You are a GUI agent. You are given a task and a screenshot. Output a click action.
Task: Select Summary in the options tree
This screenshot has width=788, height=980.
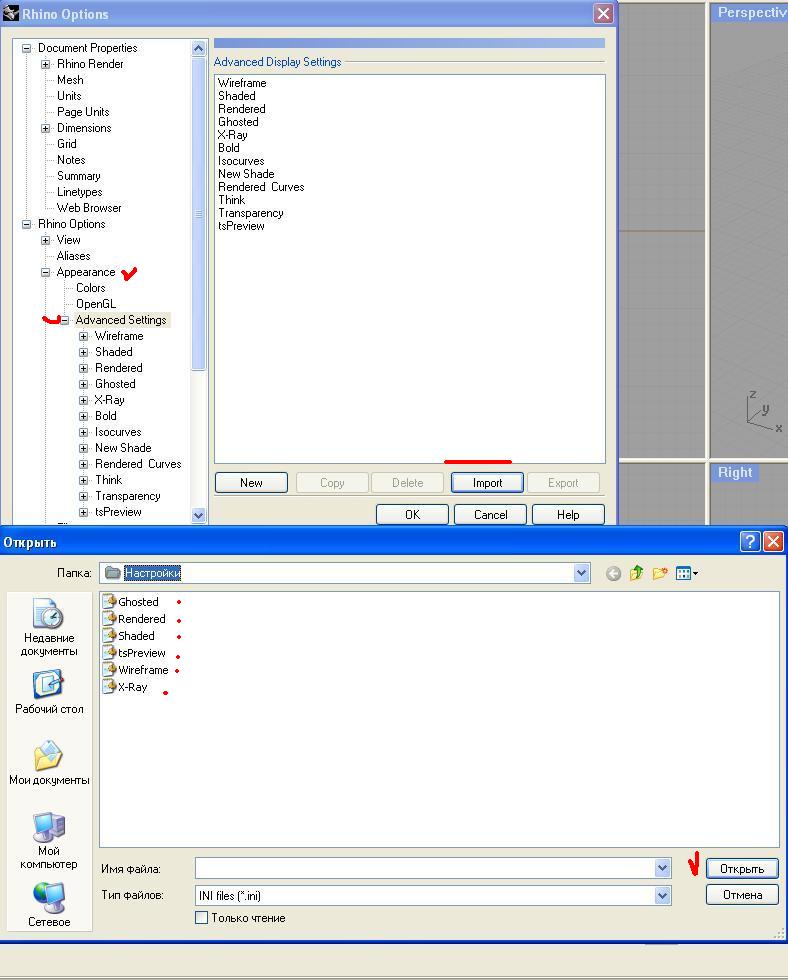[x=78, y=176]
